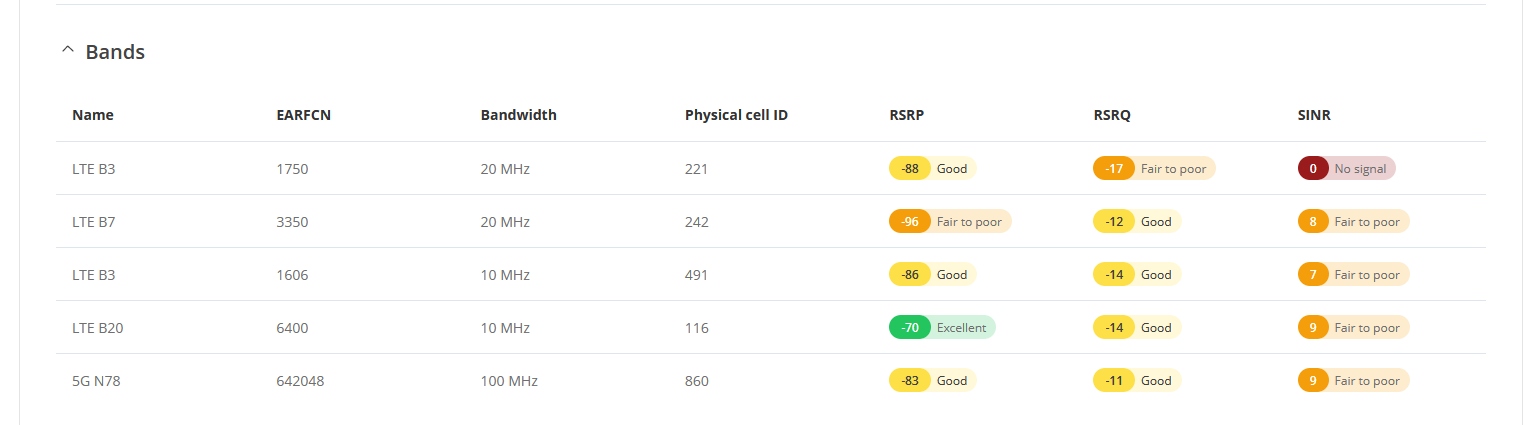Select the EARFCN column header

[304, 115]
